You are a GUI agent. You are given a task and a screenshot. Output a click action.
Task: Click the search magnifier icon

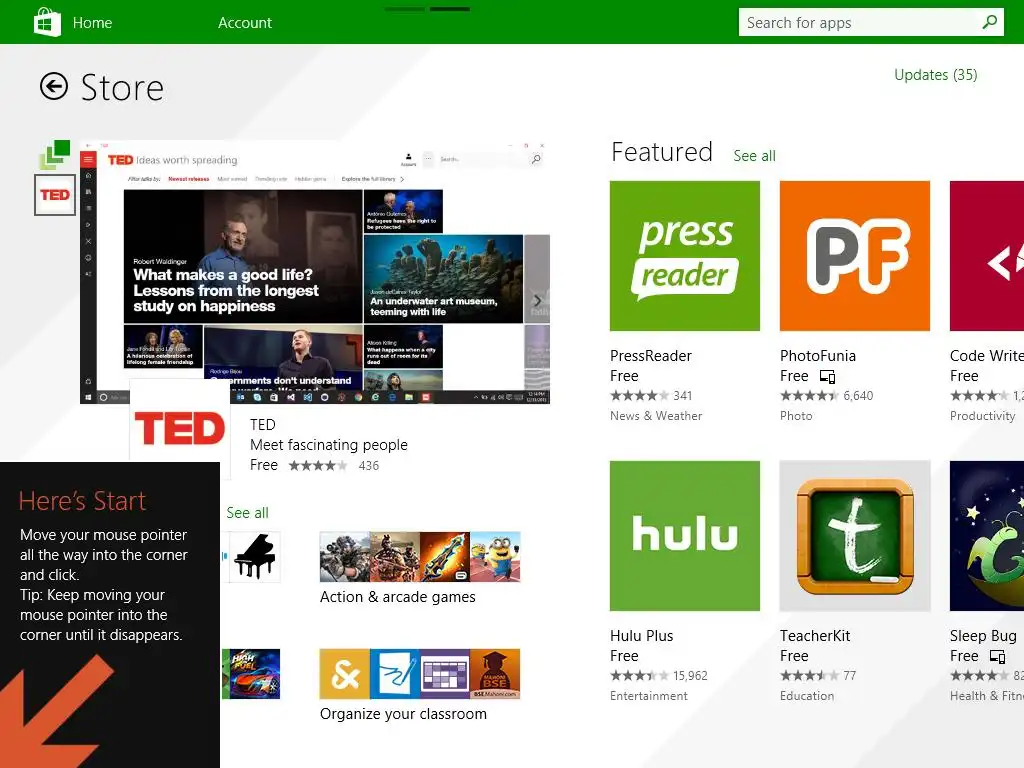click(x=990, y=22)
